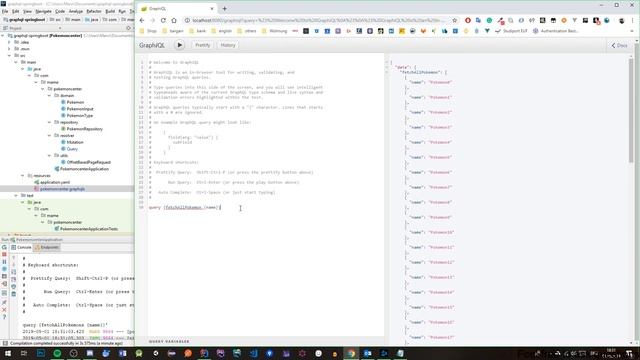Click the query fetchAllPokemons line in editor
The height and width of the screenshot is (360, 640).
184,207
